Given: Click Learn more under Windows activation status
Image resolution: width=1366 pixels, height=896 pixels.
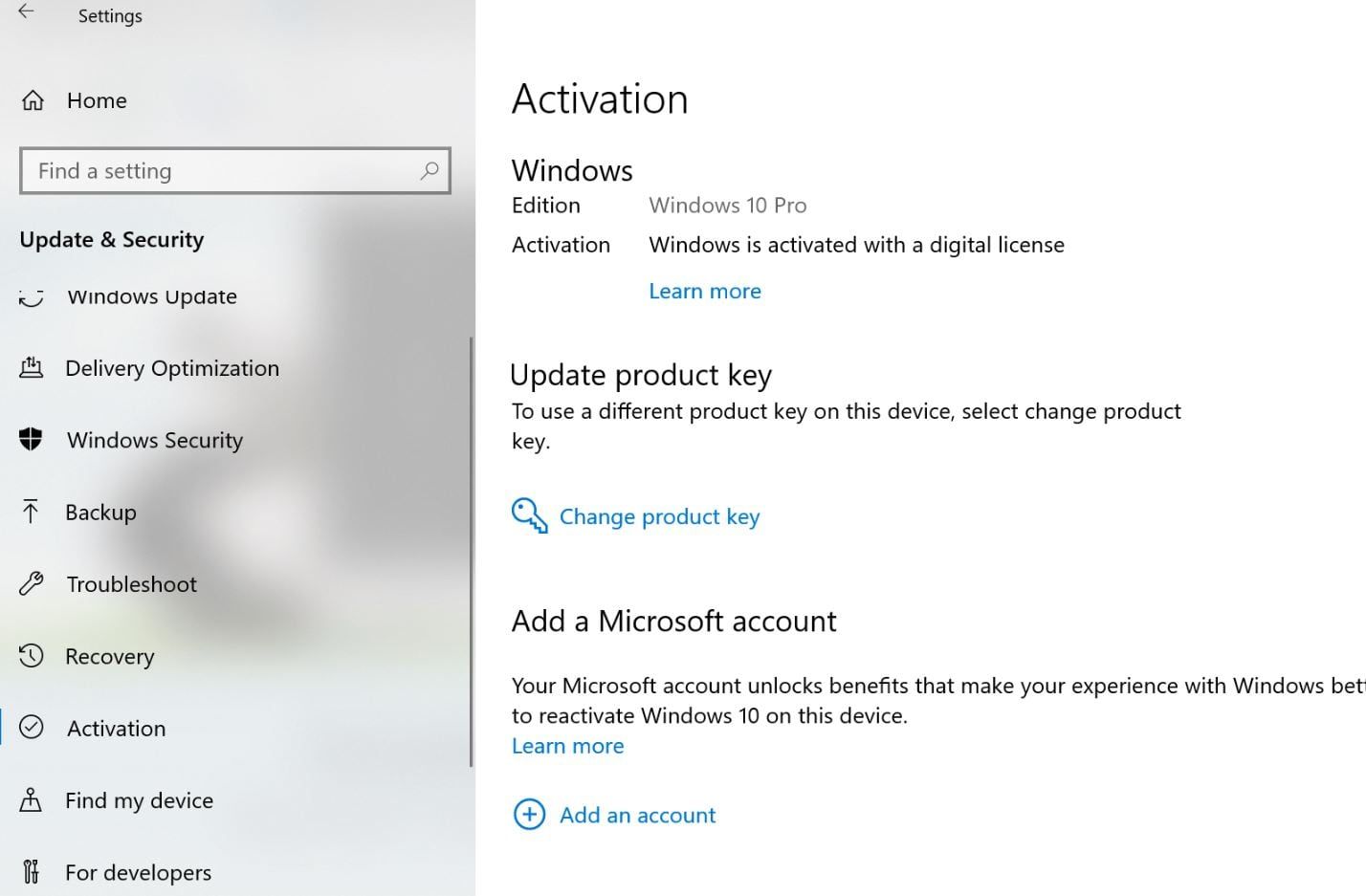Looking at the screenshot, I should (x=705, y=291).
